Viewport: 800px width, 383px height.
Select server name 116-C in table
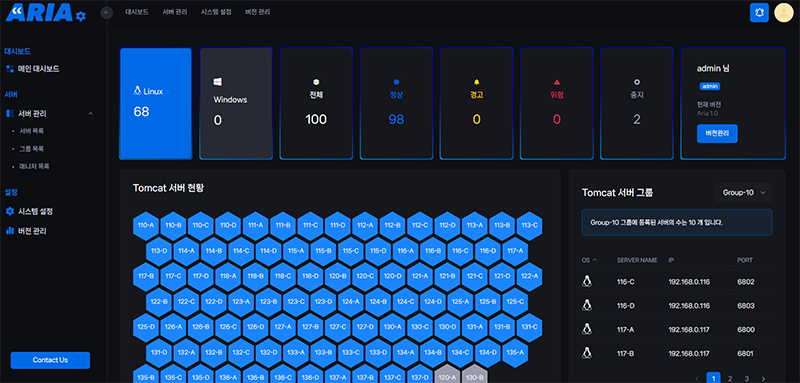625,282
